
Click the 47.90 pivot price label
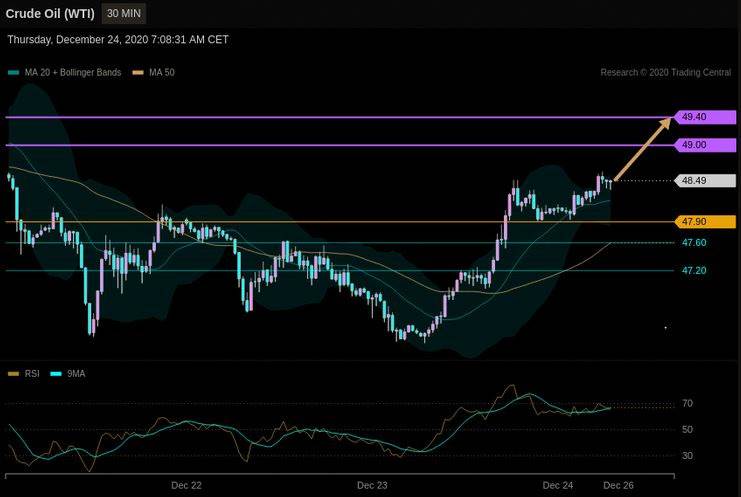(705, 222)
